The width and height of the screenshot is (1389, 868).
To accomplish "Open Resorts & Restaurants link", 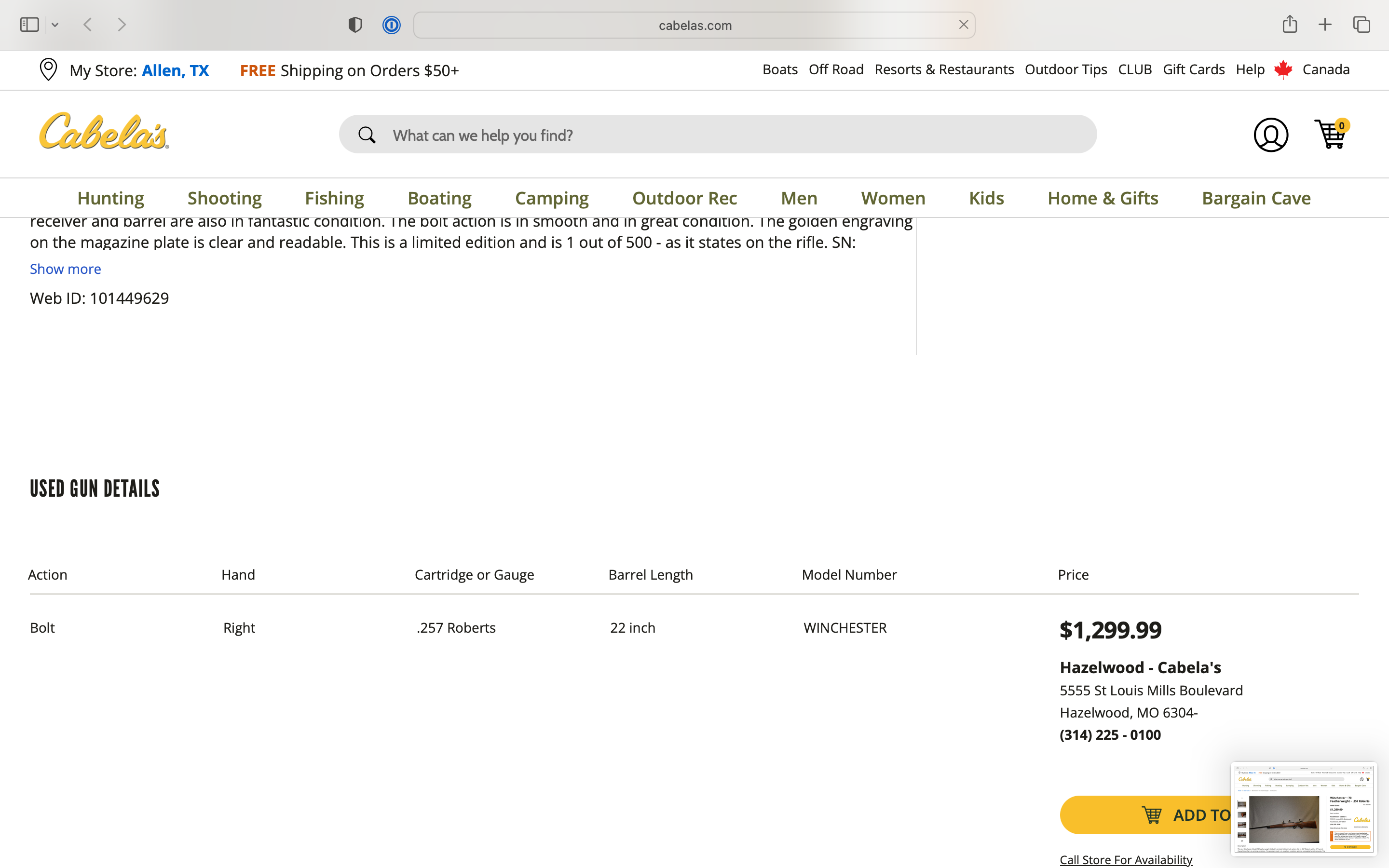I will (x=943, y=69).
